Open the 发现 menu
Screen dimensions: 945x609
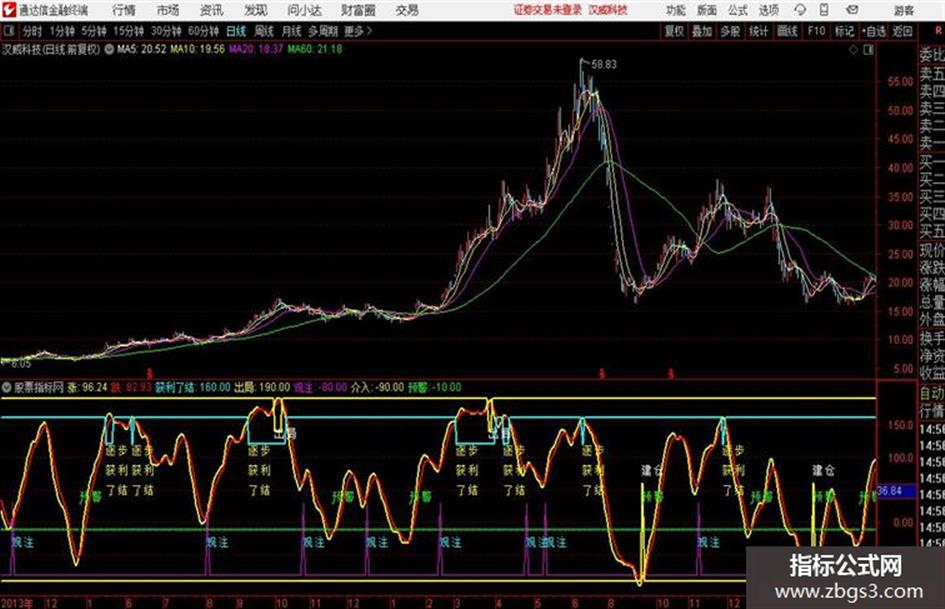256,10
